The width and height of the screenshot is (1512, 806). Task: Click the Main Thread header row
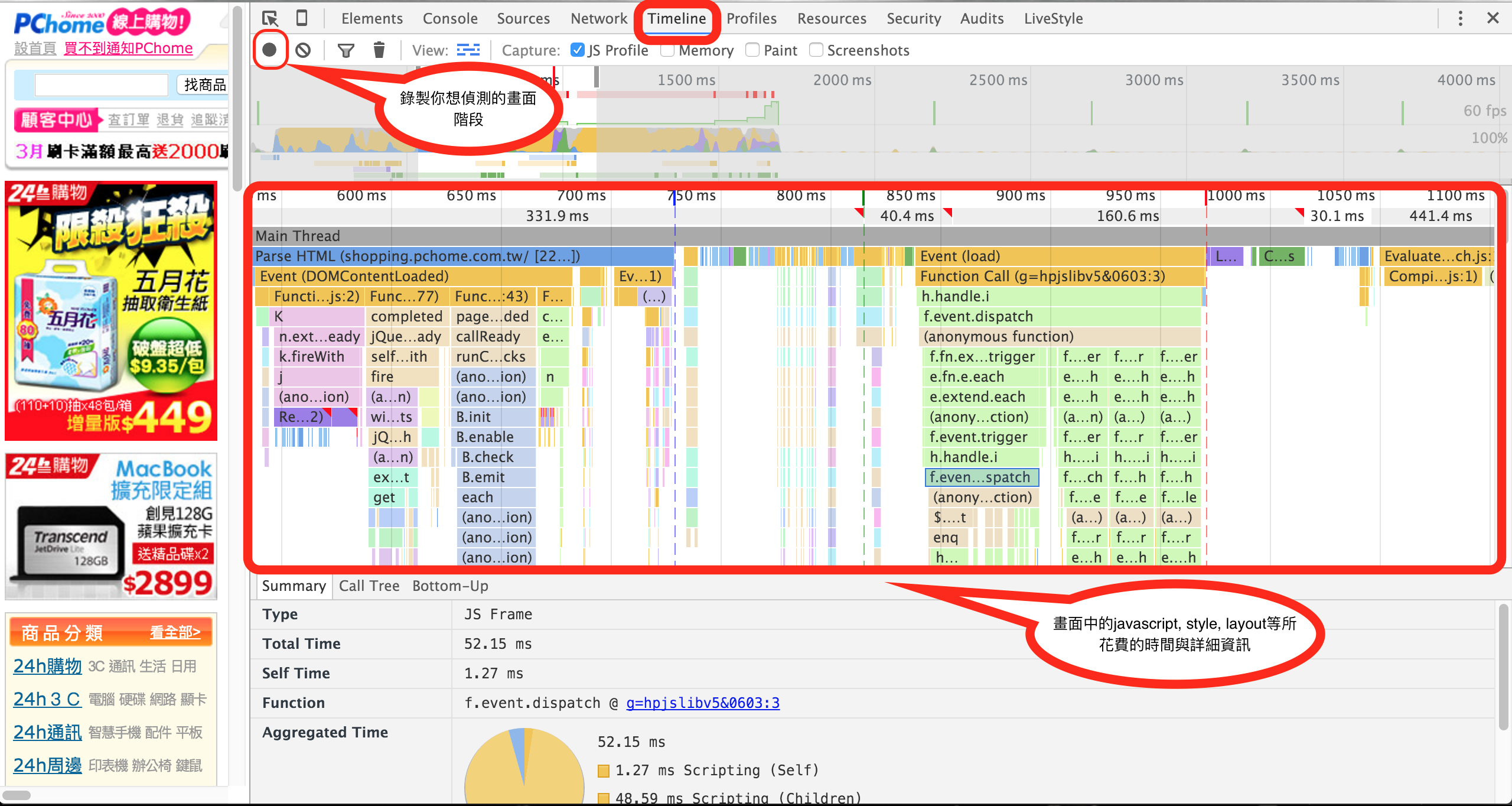tap(873, 236)
